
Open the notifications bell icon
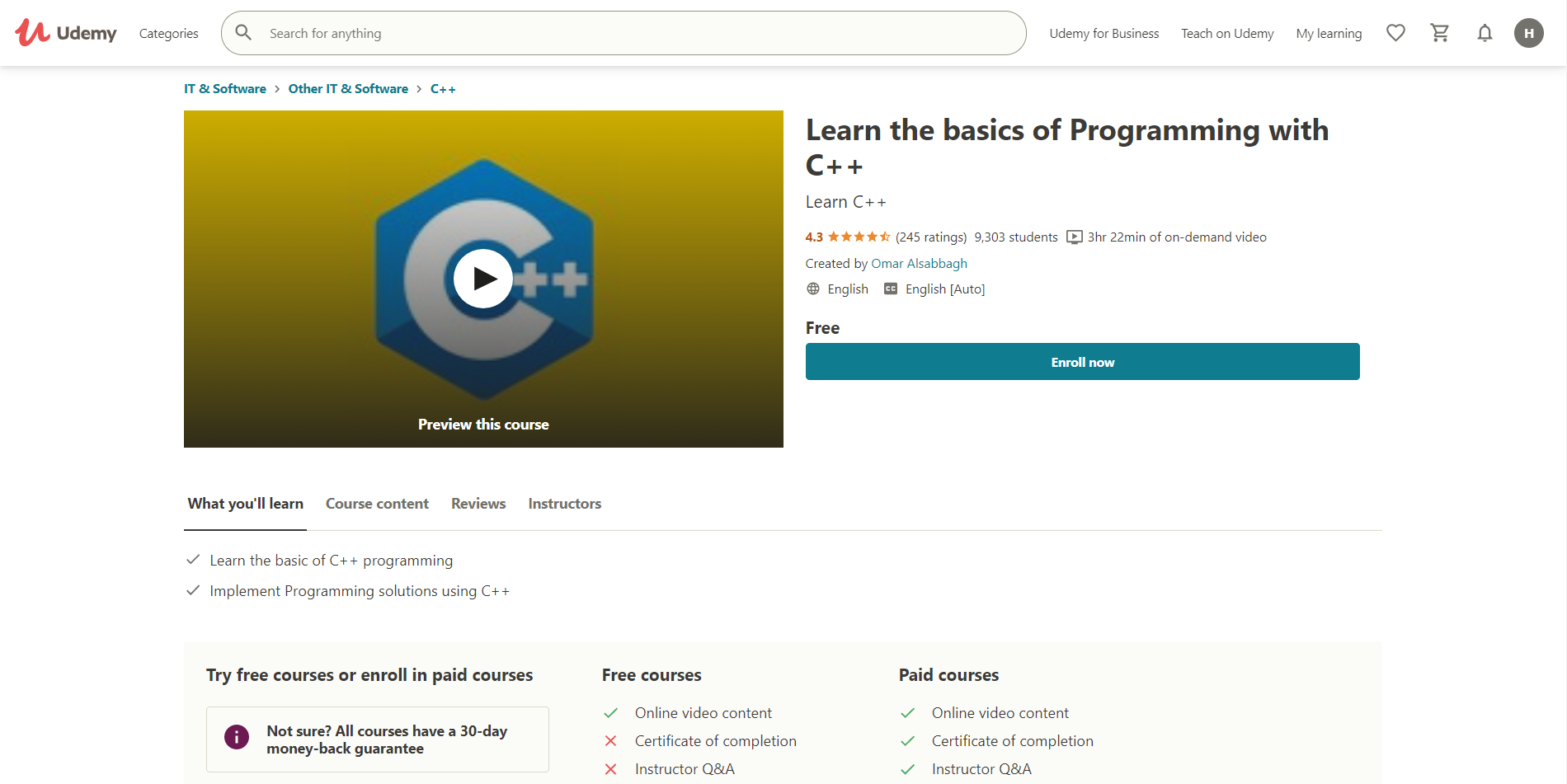point(1485,33)
